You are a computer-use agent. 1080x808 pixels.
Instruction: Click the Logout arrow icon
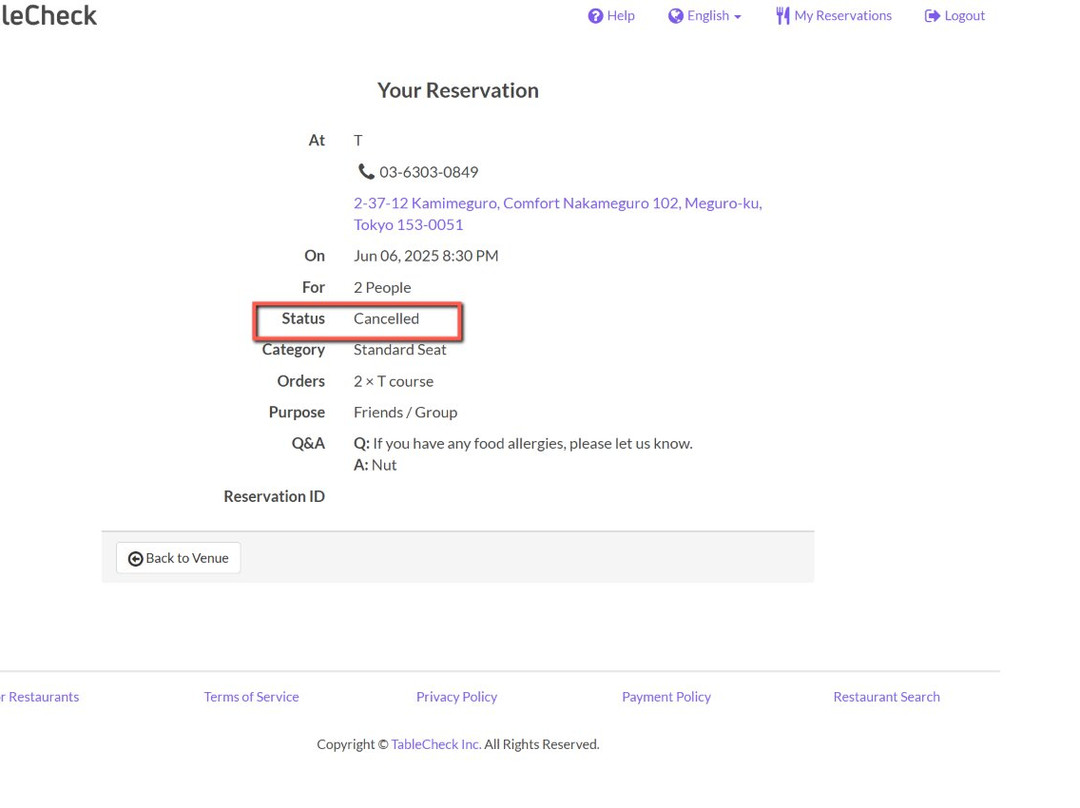coord(932,16)
